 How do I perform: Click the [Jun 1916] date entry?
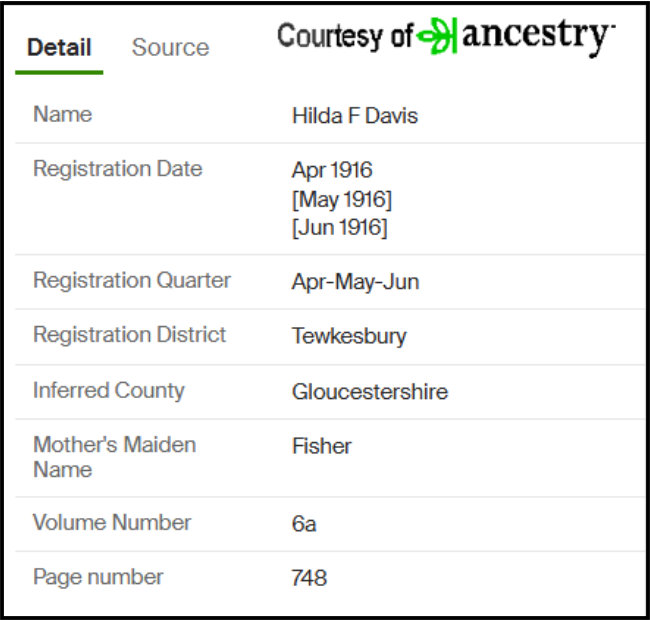point(340,228)
